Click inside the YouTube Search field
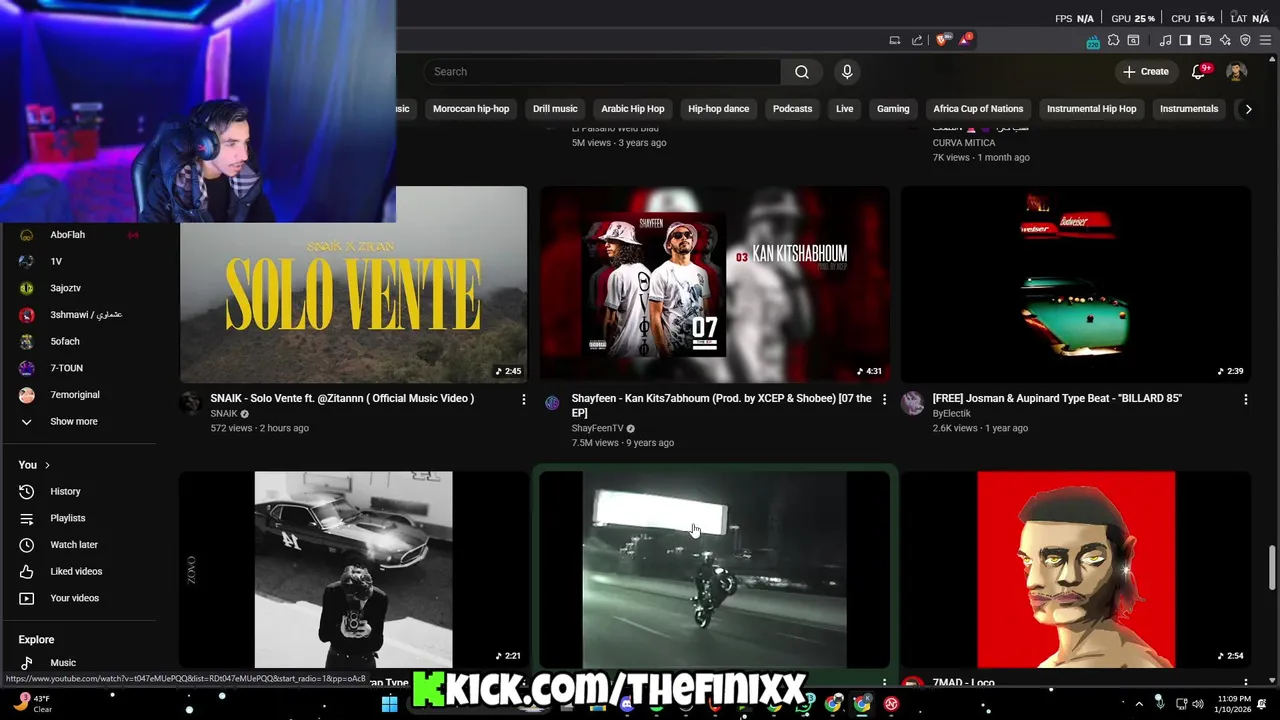This screenshot has width=1280, height=720. pyautogui.click(x=602, y=71)
